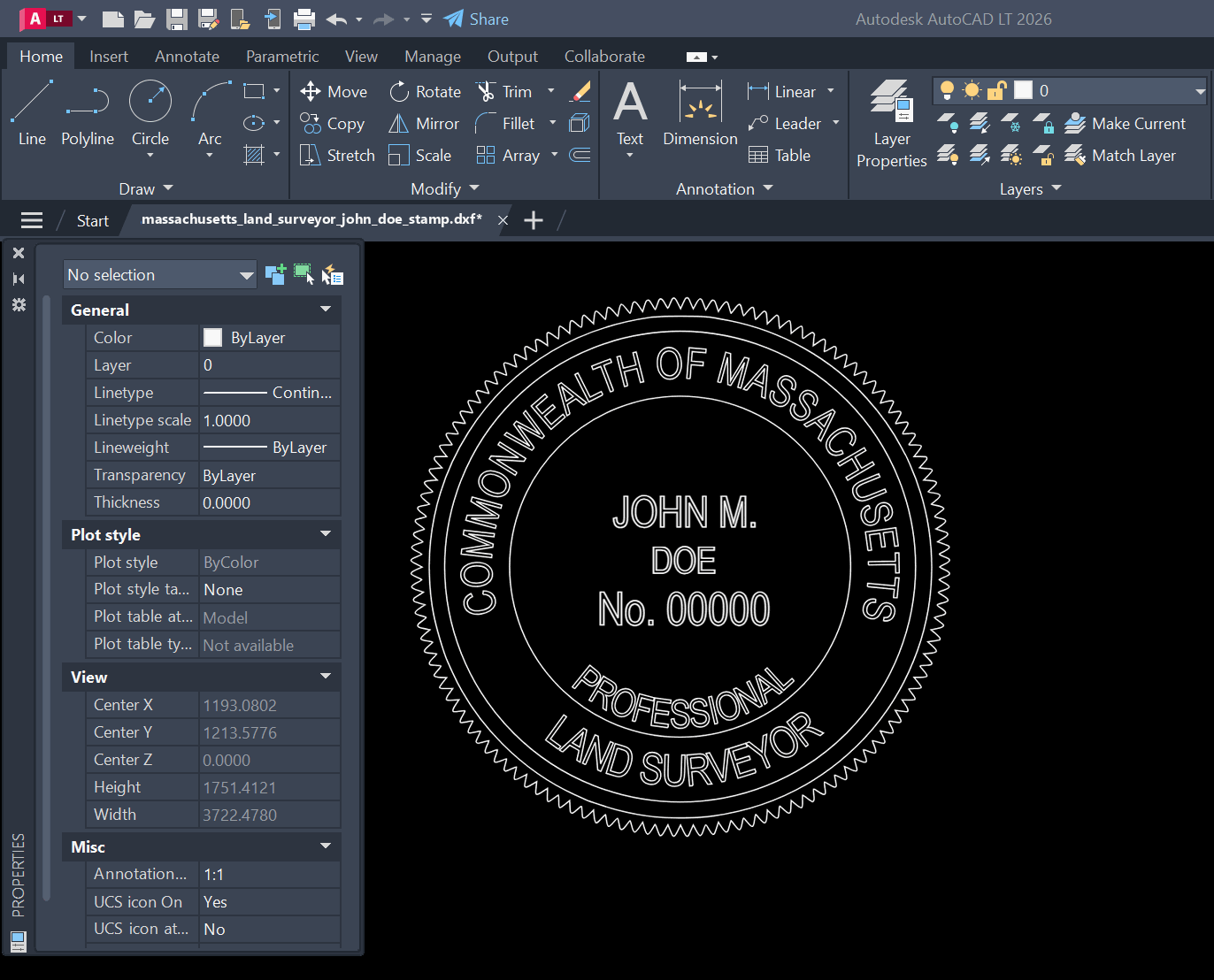1214x980 pixels.
Task: Switch to the Parametric tab
Action: [x=282, y=57]
